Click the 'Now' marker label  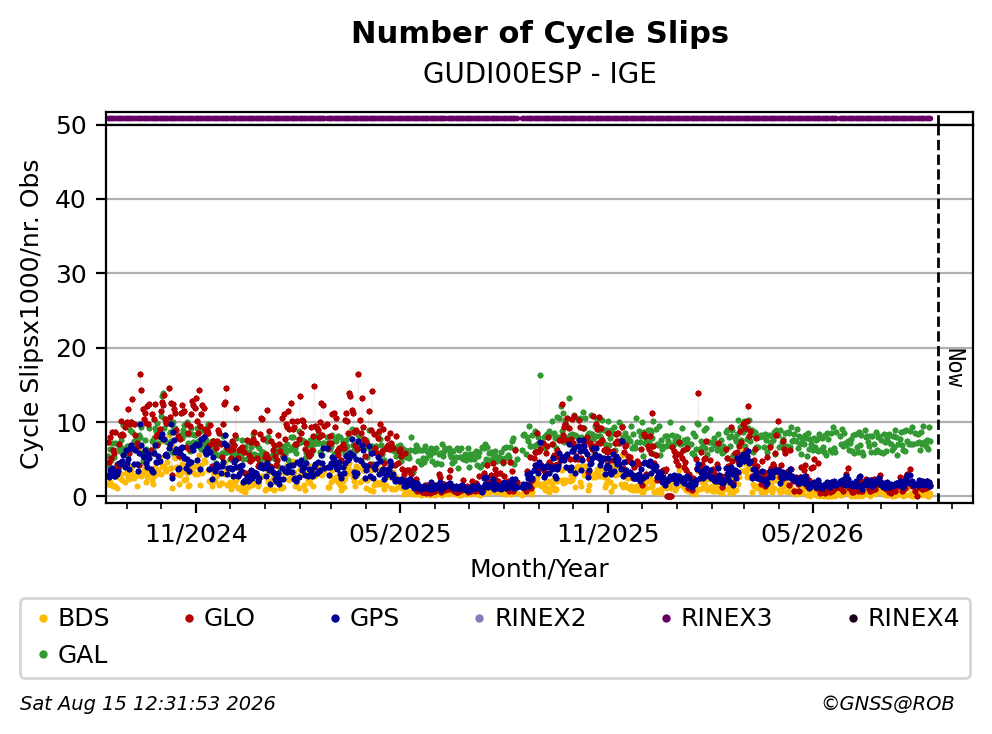click(x=957, y=368)
